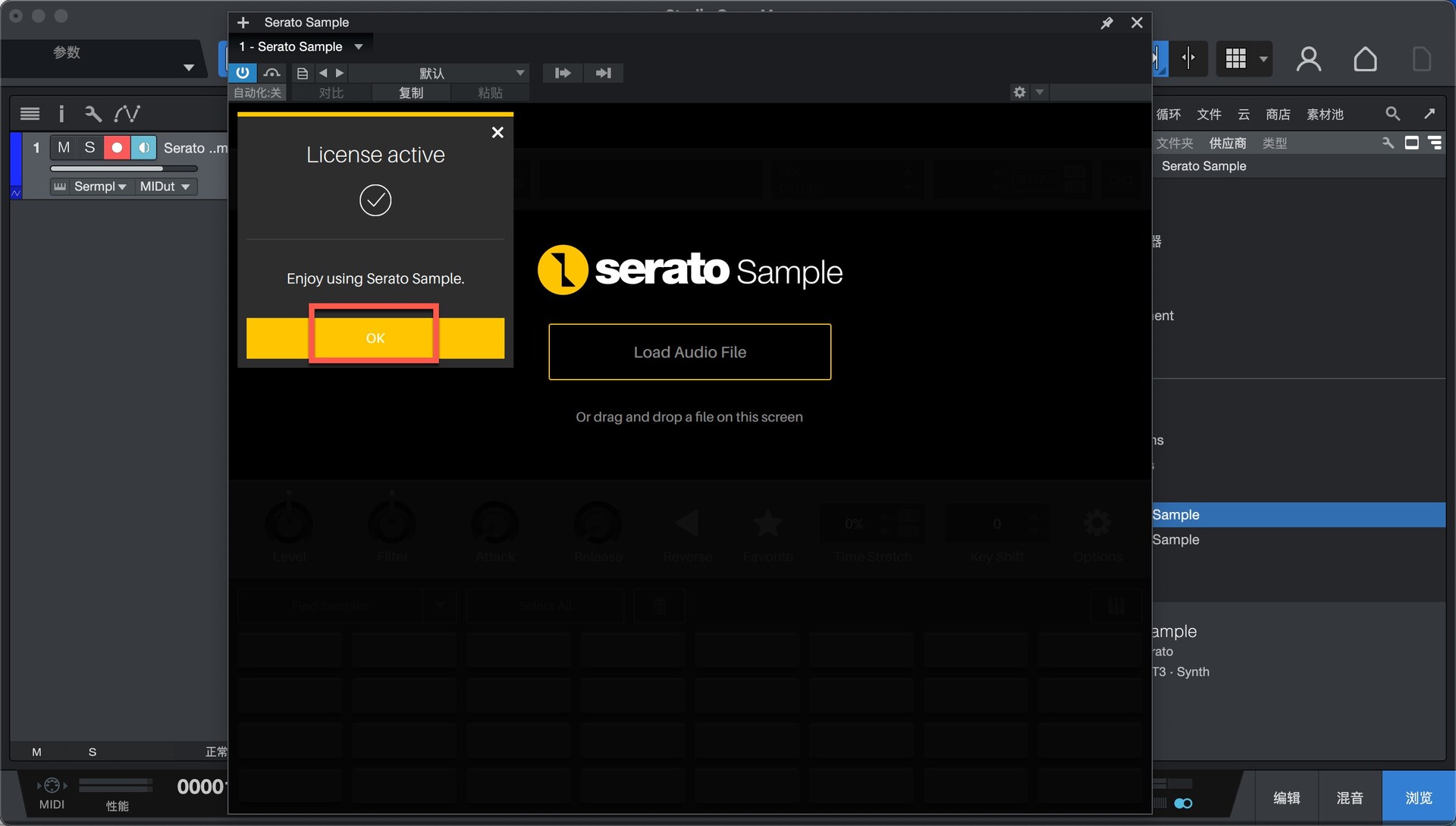Adjust track 1 volume slider
Image resolution: width=1456 pixels, height=826 pixels.
124,168
